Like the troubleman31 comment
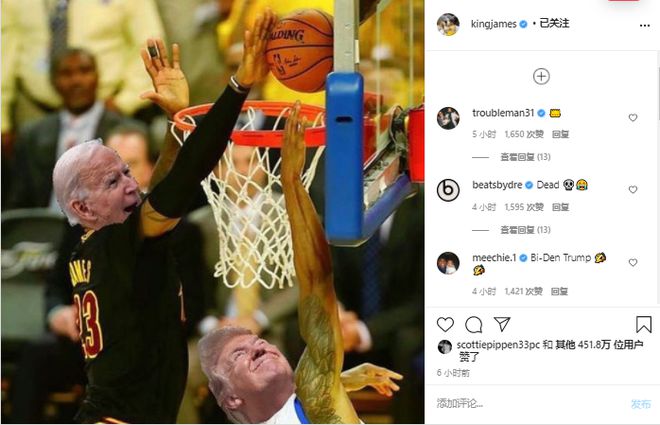 coord(633,118)
